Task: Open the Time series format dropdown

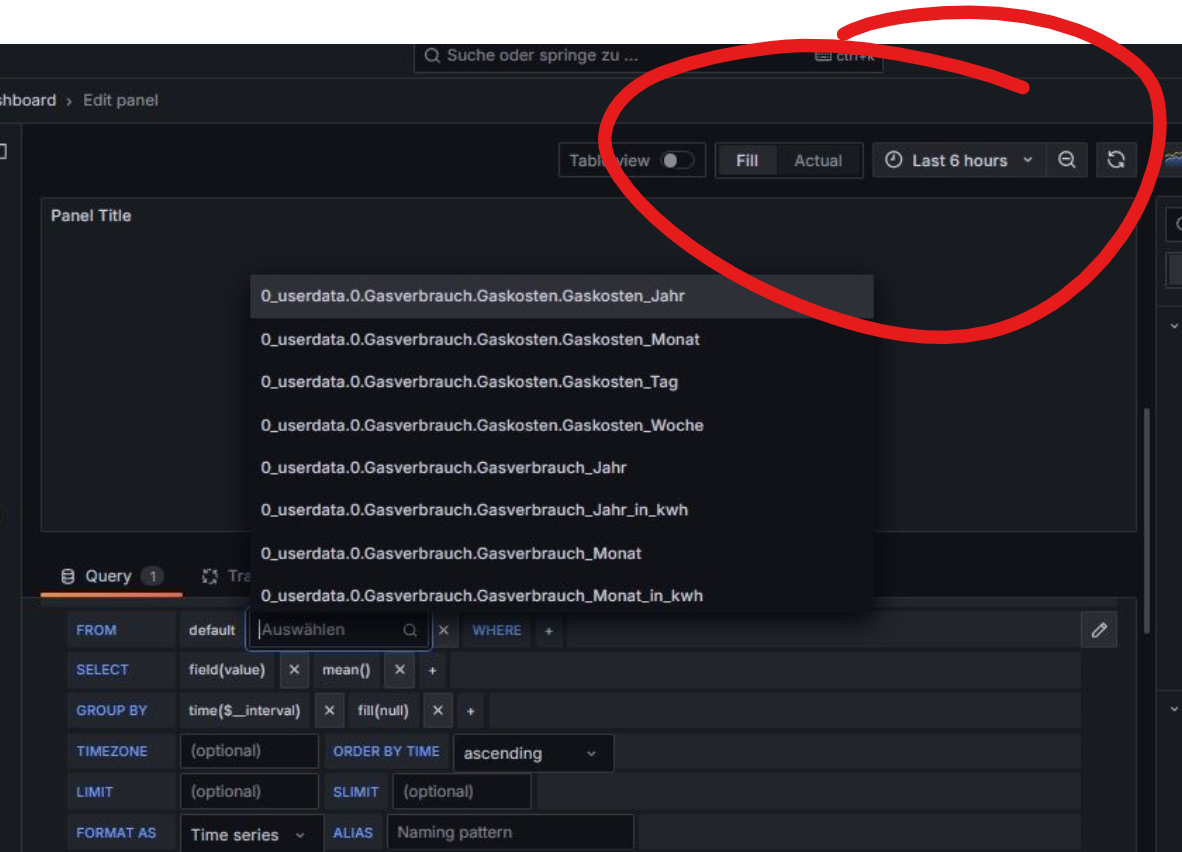Action: [251, 835]
